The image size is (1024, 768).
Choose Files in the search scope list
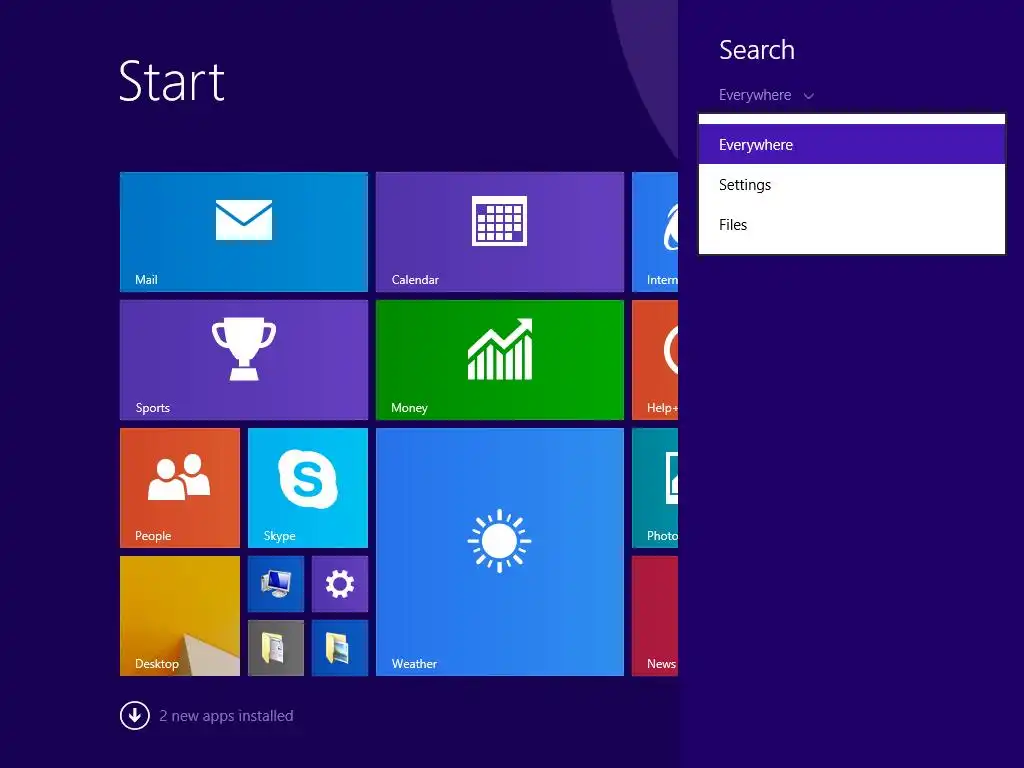pos(852,225)
